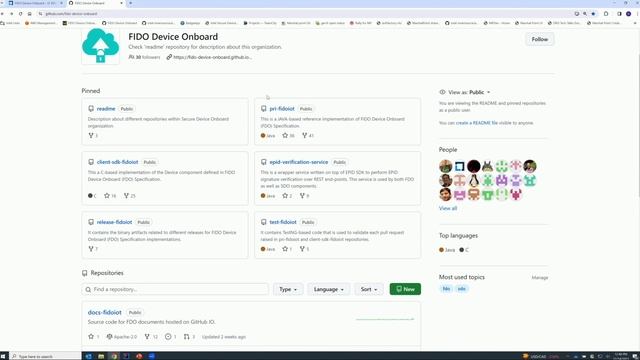Click the Find a repository search field
The width and height of the screenshot is (640, 360).
175,289
